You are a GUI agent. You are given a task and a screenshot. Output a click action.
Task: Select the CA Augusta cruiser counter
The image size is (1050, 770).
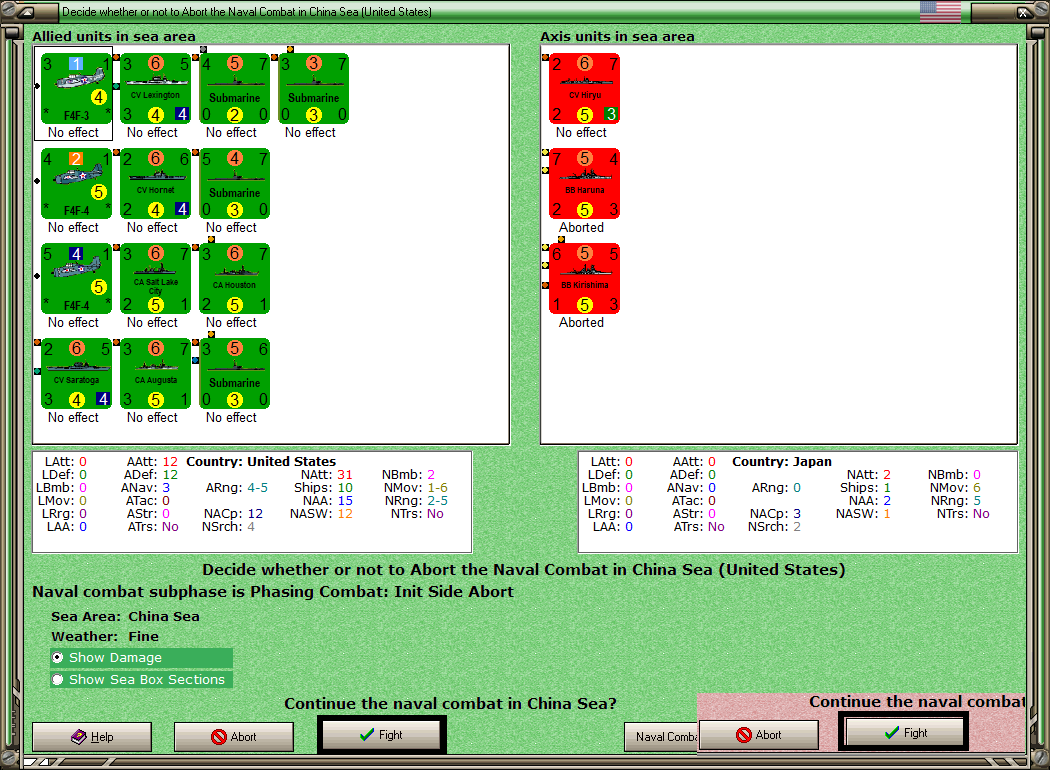coord(155,374)
